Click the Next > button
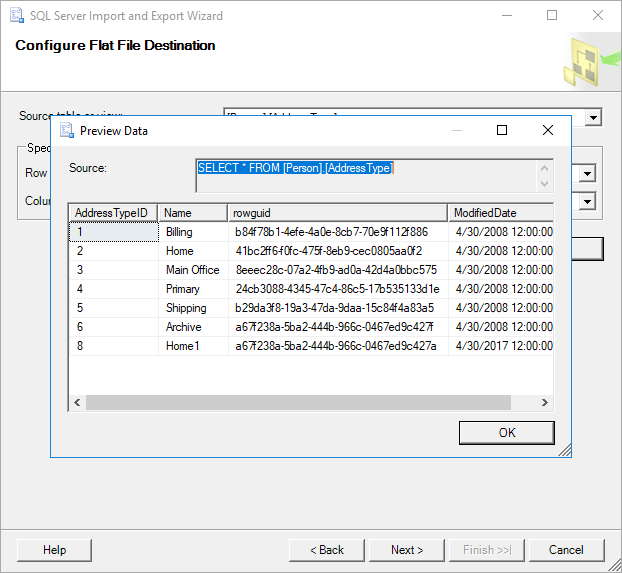This screenshot has height=573, width=622. point(407,550)
